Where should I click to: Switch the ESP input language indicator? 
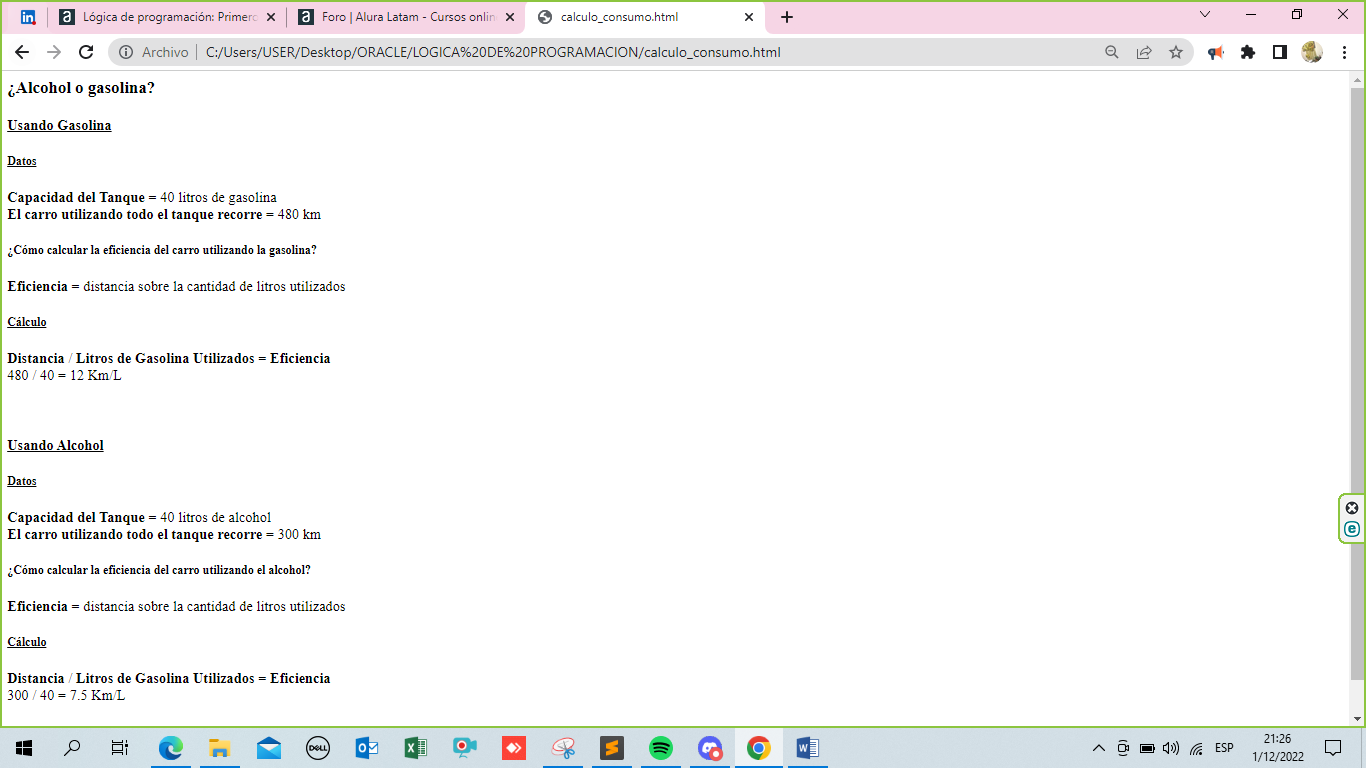1224,748
